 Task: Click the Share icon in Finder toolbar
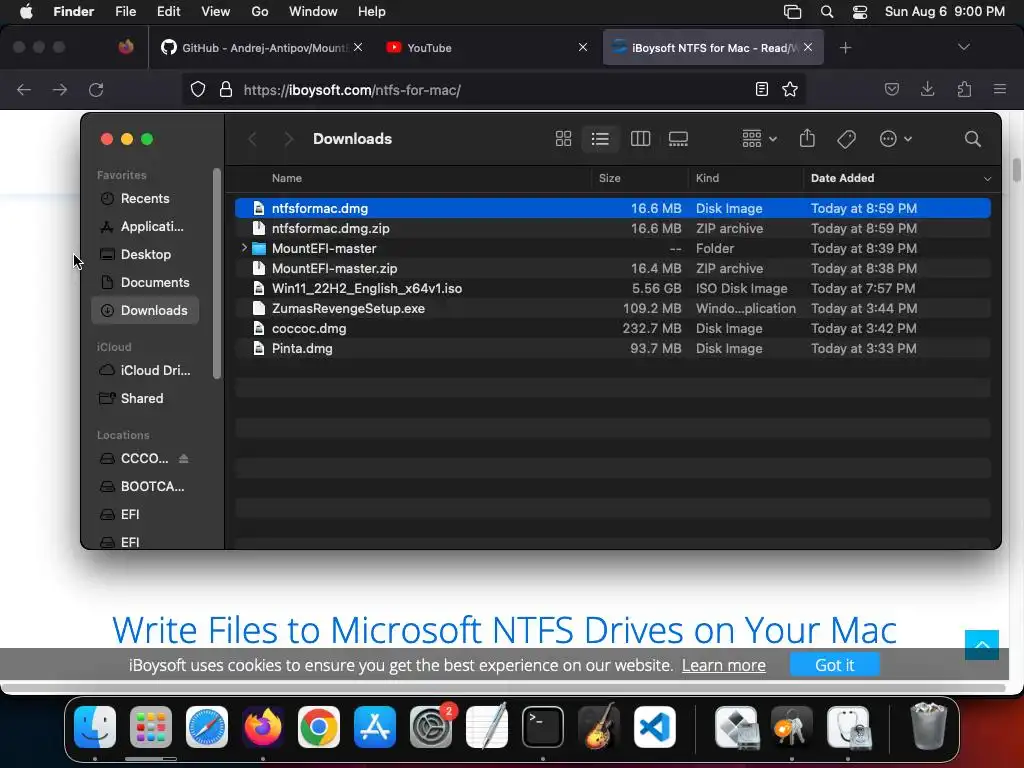coord(807,138)
